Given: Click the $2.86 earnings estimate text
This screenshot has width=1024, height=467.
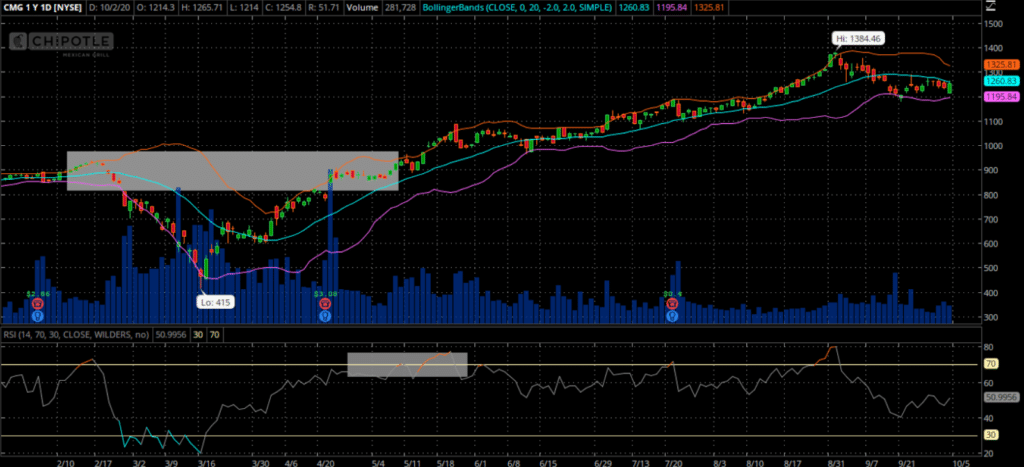Looking at the screenshot, I should coord(38,294).
